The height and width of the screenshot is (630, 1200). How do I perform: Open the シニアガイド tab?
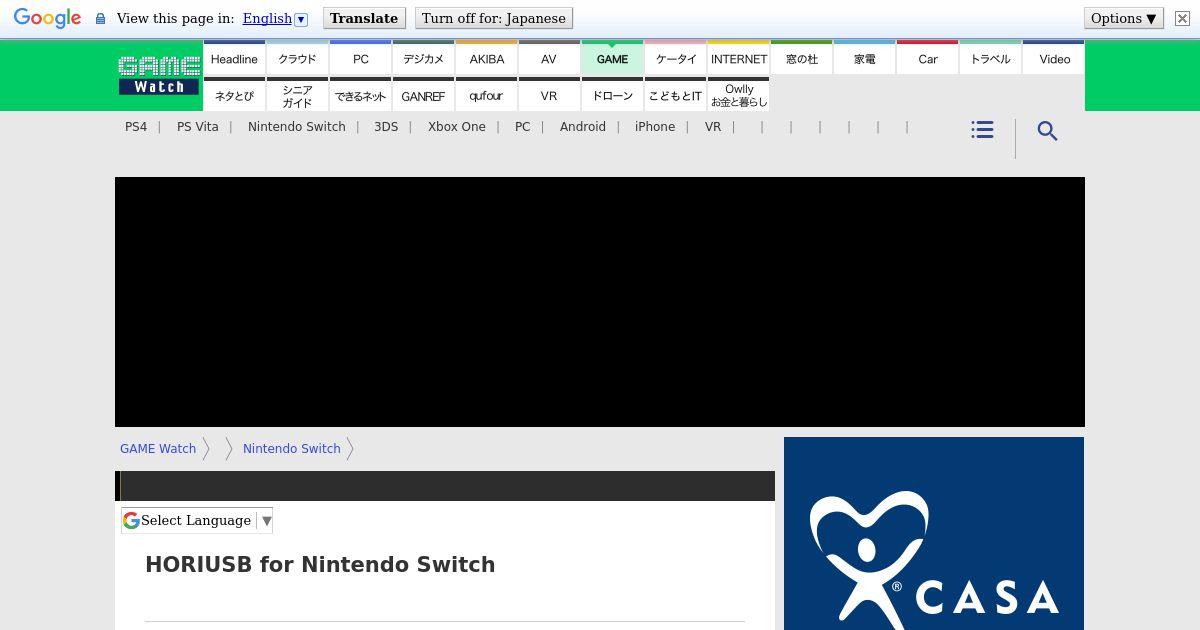pyautogui.click(x=297, y=95)
